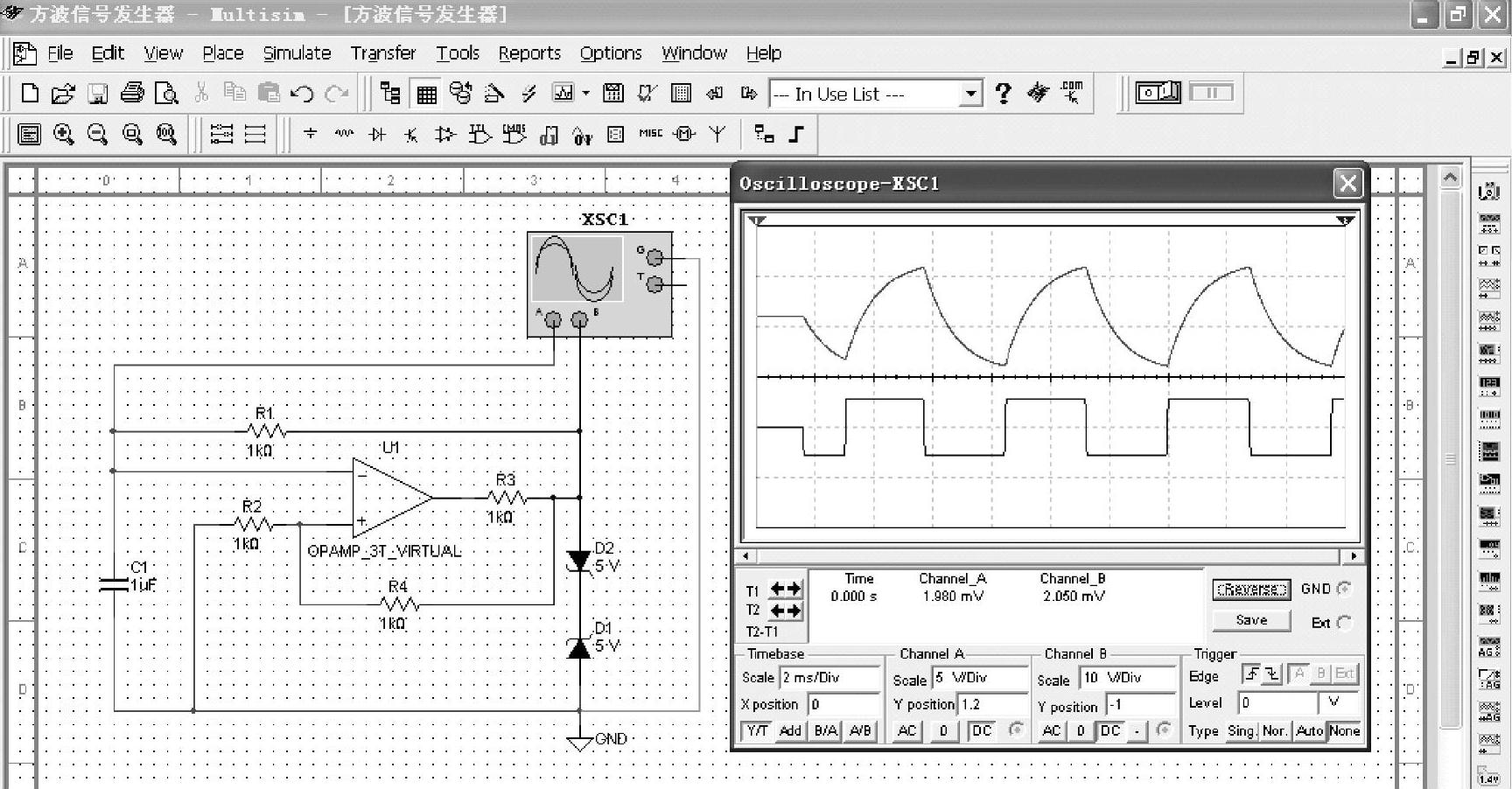This screenshot has width=1512, height=789.
Task: Click the Help question mark icon
Action: tap(1004, 94)
